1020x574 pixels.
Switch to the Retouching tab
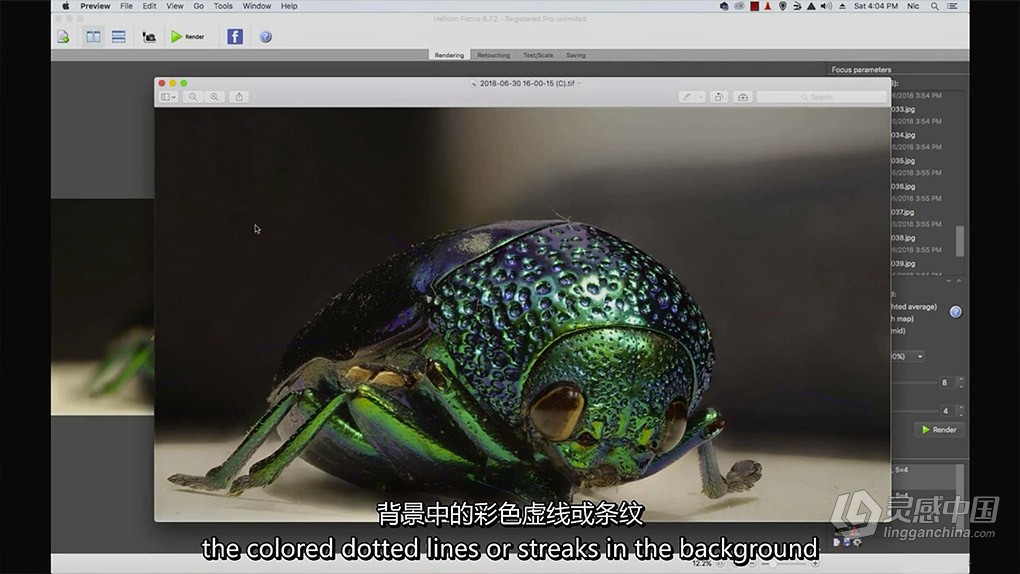click(494, 55)
